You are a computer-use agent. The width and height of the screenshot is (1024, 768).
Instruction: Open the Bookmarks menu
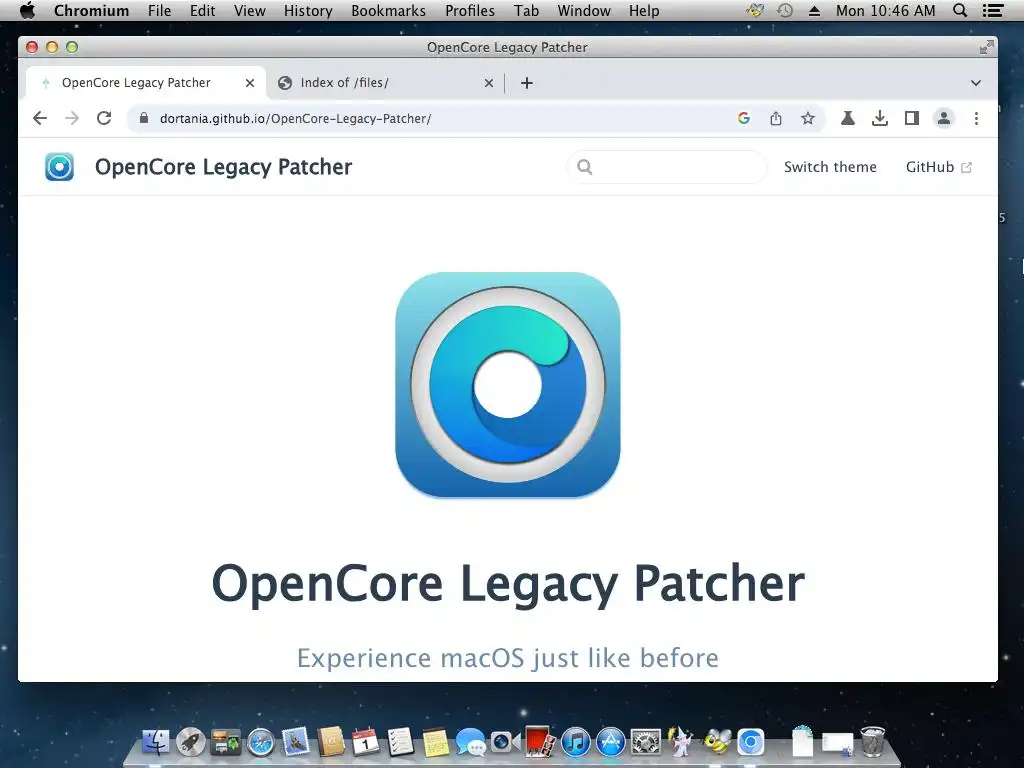click(388, 10)
